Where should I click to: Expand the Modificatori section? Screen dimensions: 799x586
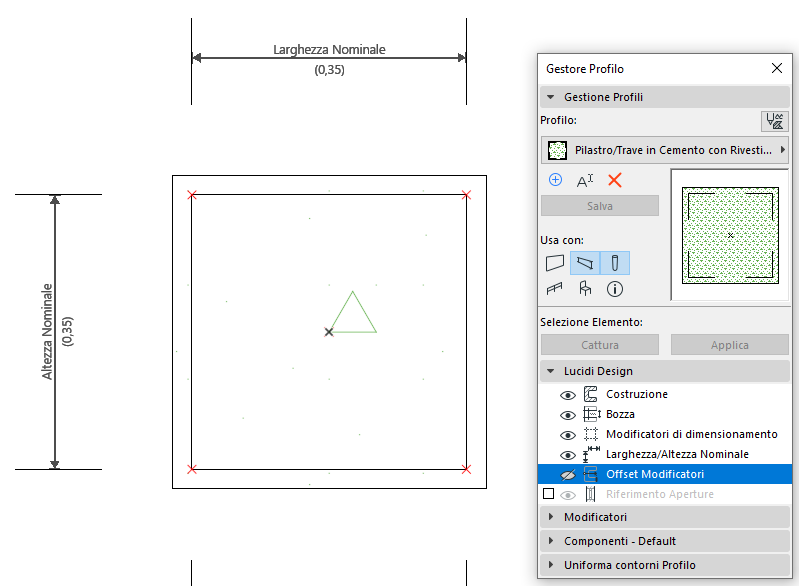click(x=551, y=517)
